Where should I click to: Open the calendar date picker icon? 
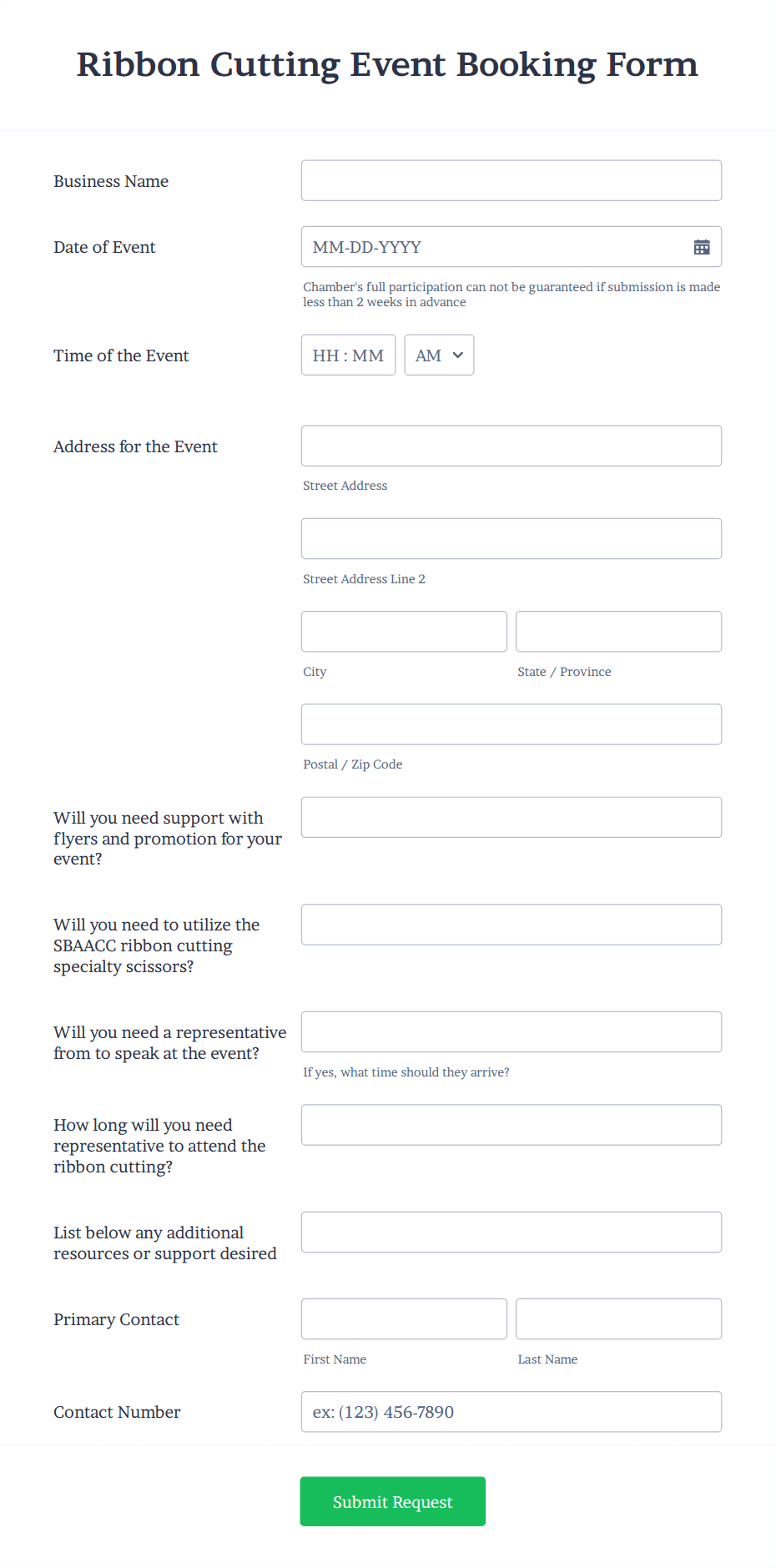[702, 247]
